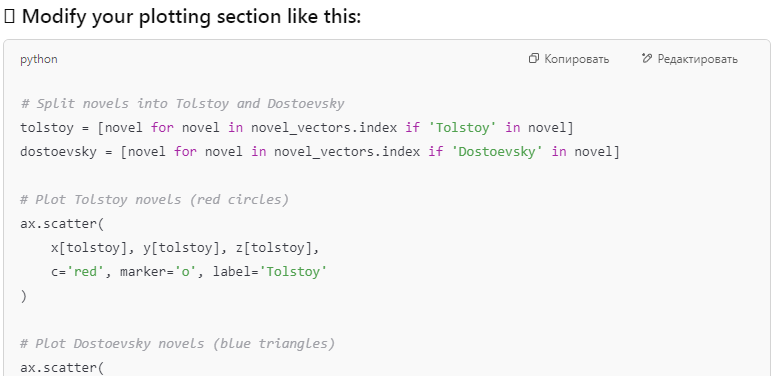Click the copy icon beside Копировать

tap(534, 59)
